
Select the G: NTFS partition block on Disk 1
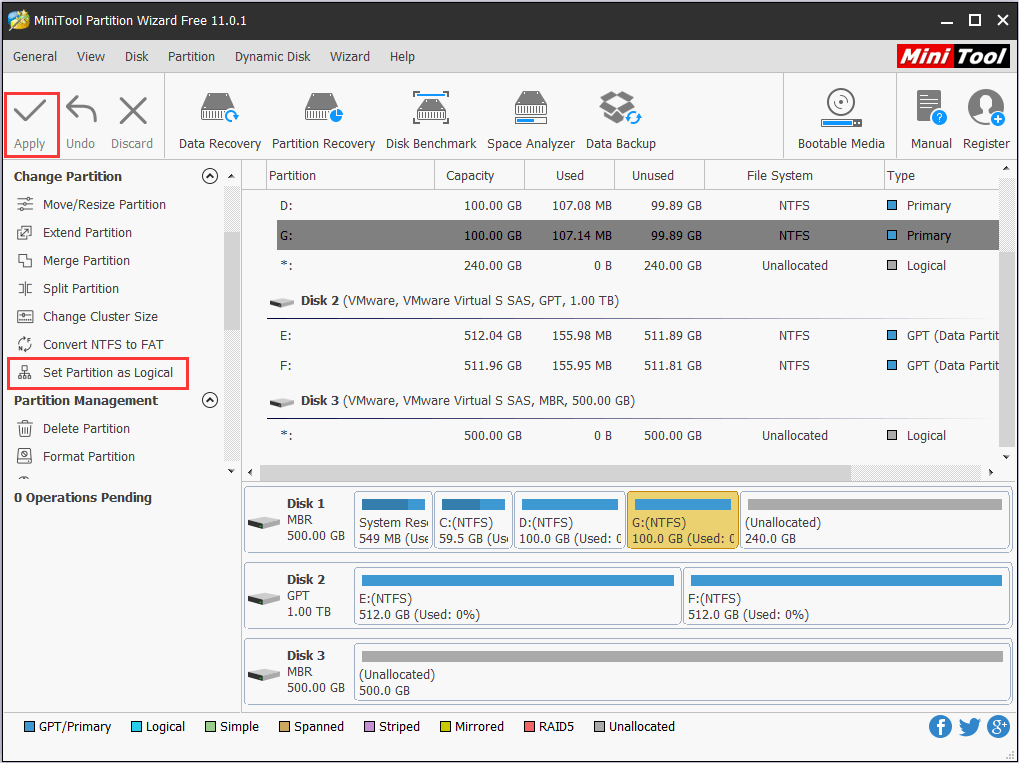682,519
